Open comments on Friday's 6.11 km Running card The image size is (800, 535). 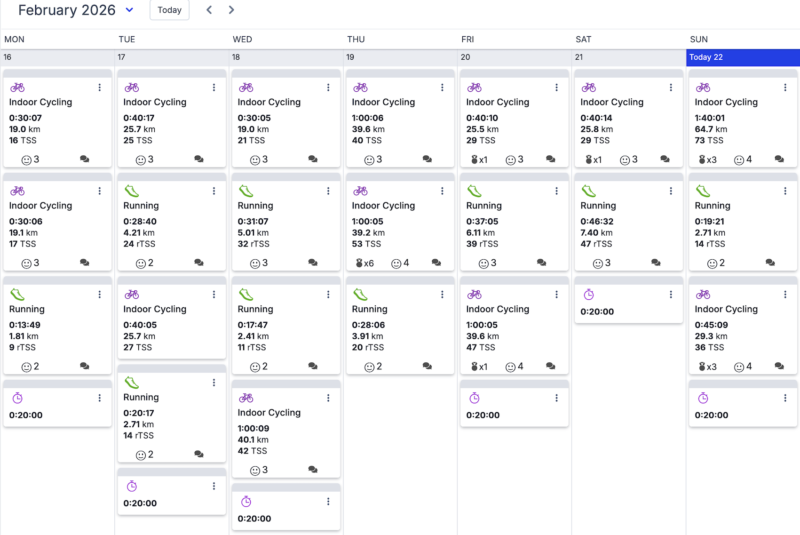[542, 263]
